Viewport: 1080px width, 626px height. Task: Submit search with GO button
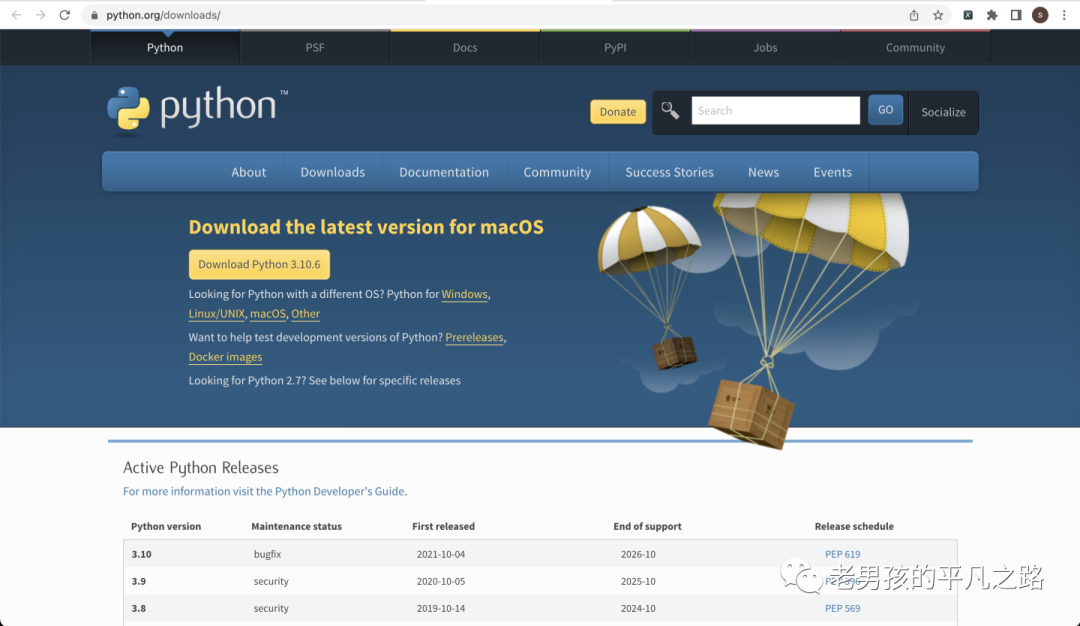(885, 110)
